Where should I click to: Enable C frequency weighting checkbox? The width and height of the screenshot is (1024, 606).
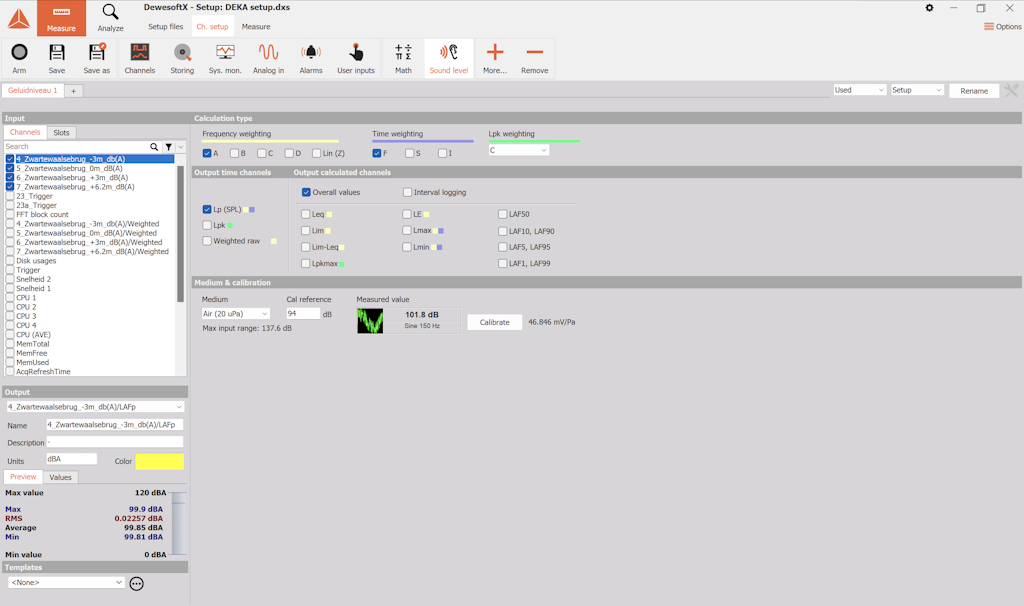[x=262, y=153]
